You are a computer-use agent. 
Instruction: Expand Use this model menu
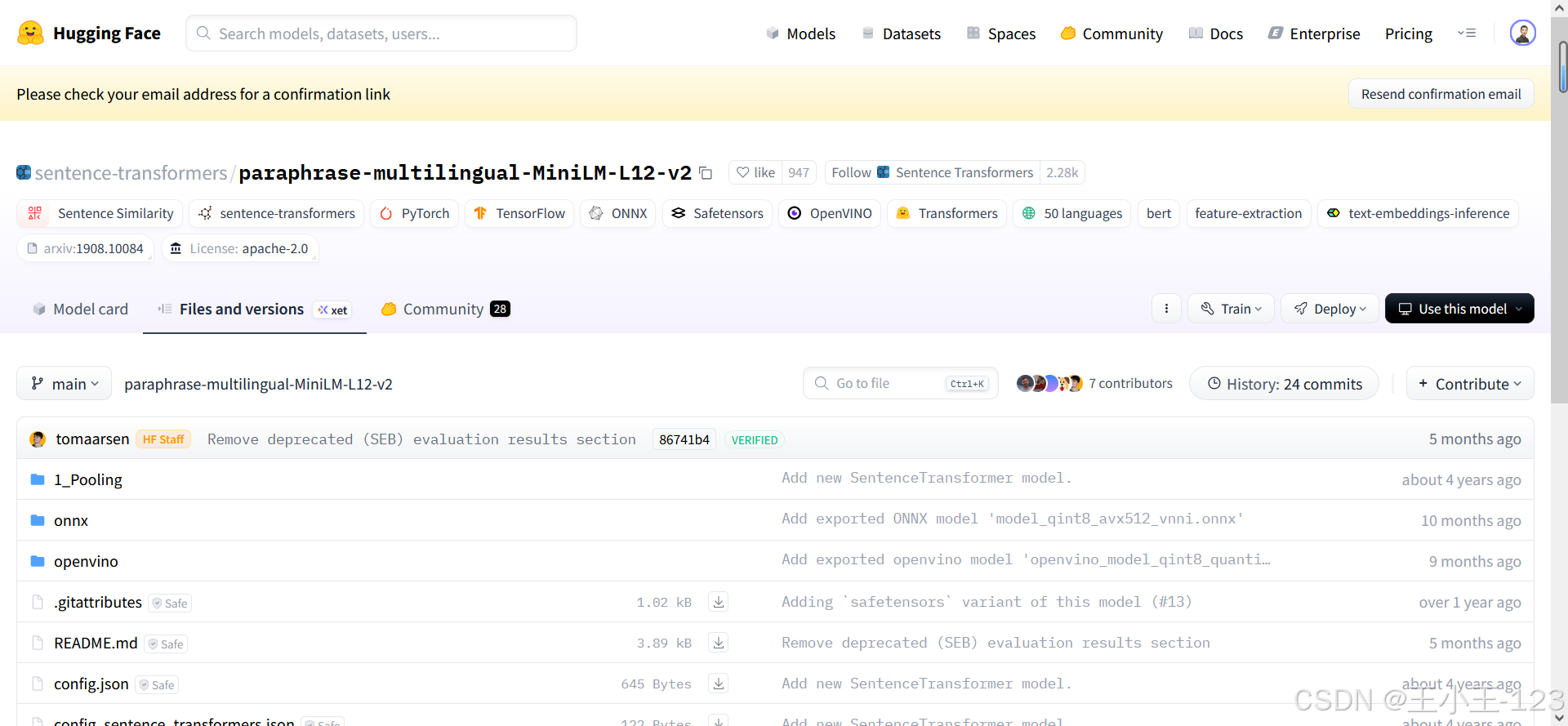coord(1459,309)
